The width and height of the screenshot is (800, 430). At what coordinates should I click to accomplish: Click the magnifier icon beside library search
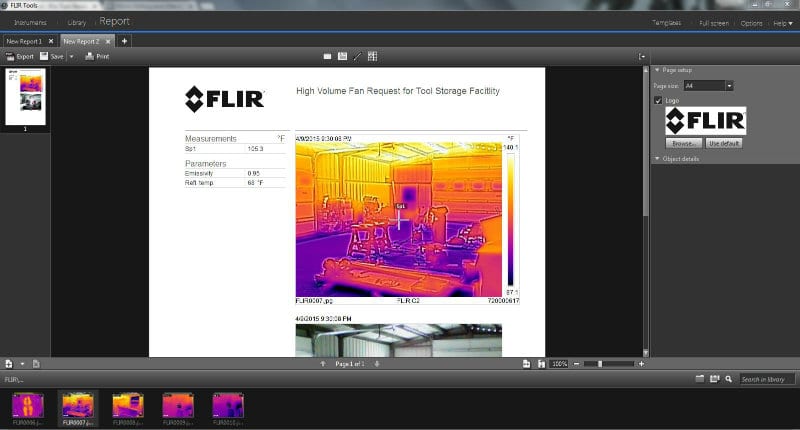pos(731,379)
